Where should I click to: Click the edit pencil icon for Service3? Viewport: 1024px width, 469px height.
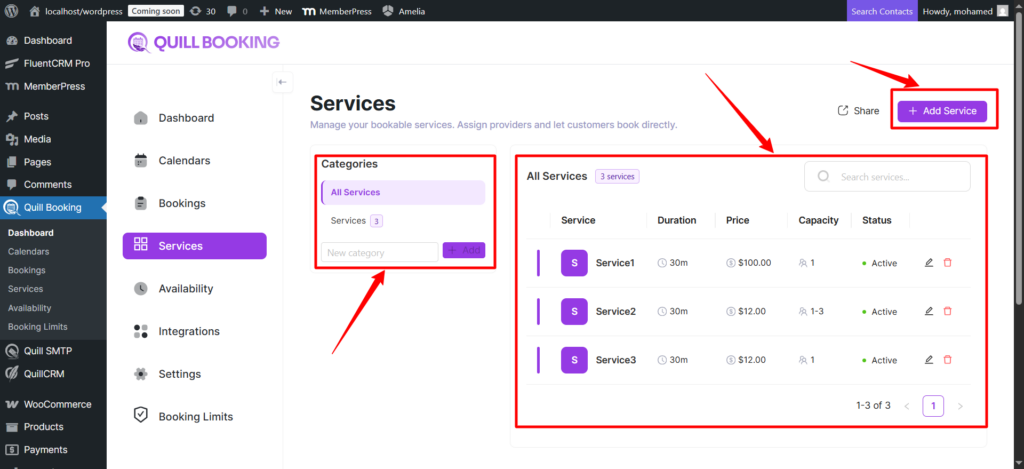929,359
